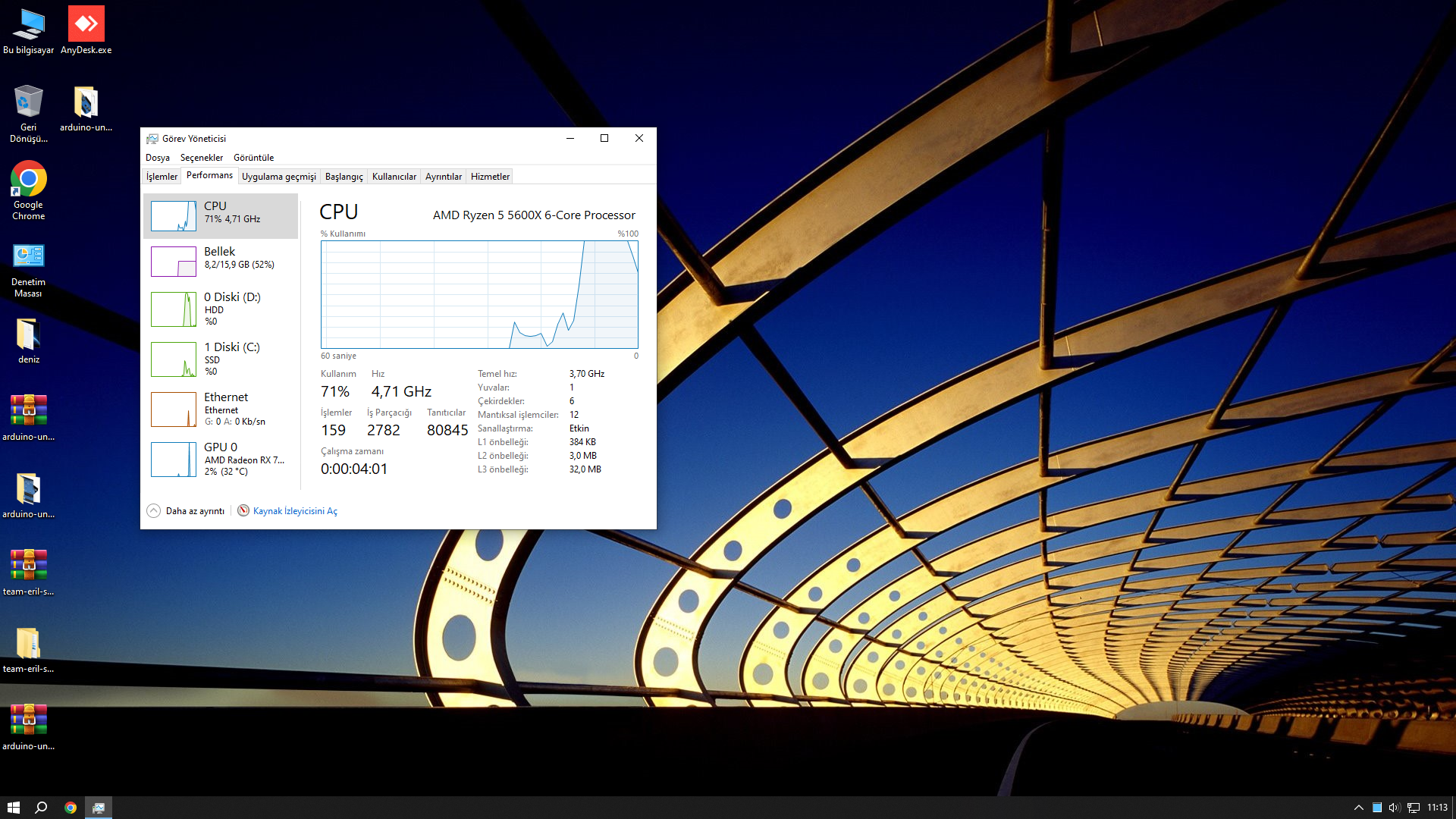Select the arduino-un archive directly below deniz

pos(28,418)
